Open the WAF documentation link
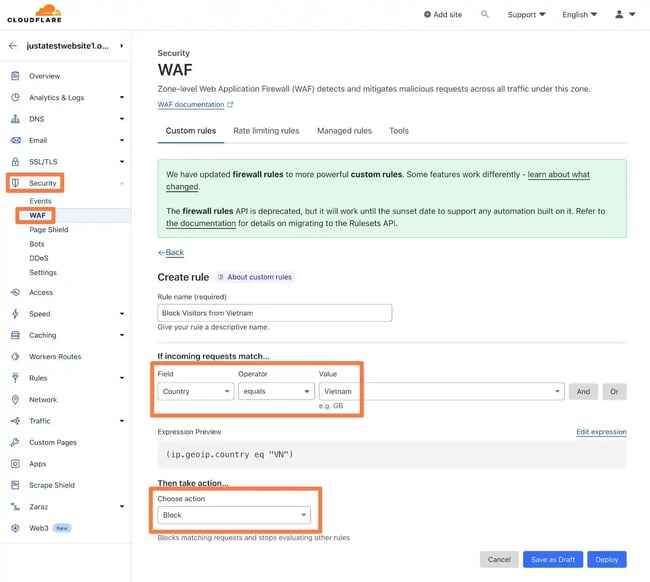650x582 pixels. [x=191, y=105]
